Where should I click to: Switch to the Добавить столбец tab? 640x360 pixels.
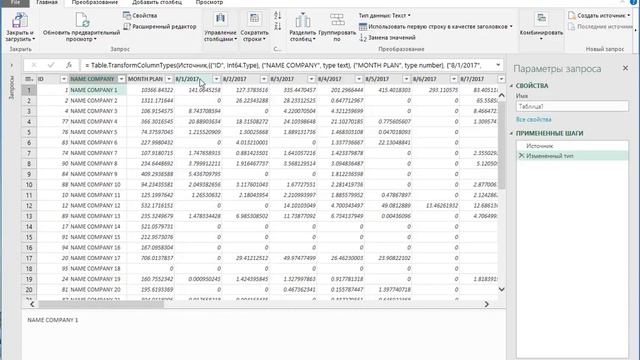click(x=157, y=2)
